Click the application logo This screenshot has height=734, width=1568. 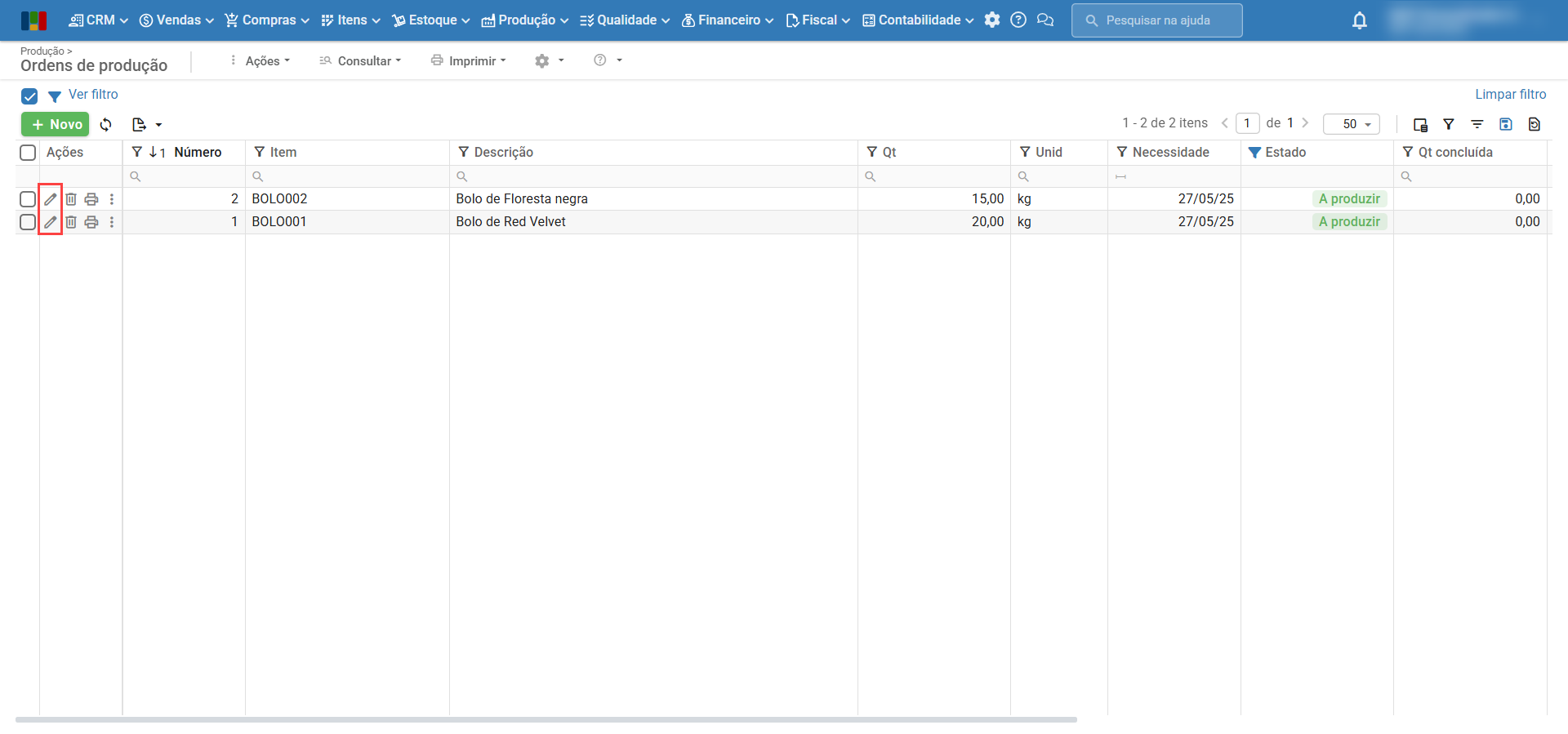coord(33,20)
